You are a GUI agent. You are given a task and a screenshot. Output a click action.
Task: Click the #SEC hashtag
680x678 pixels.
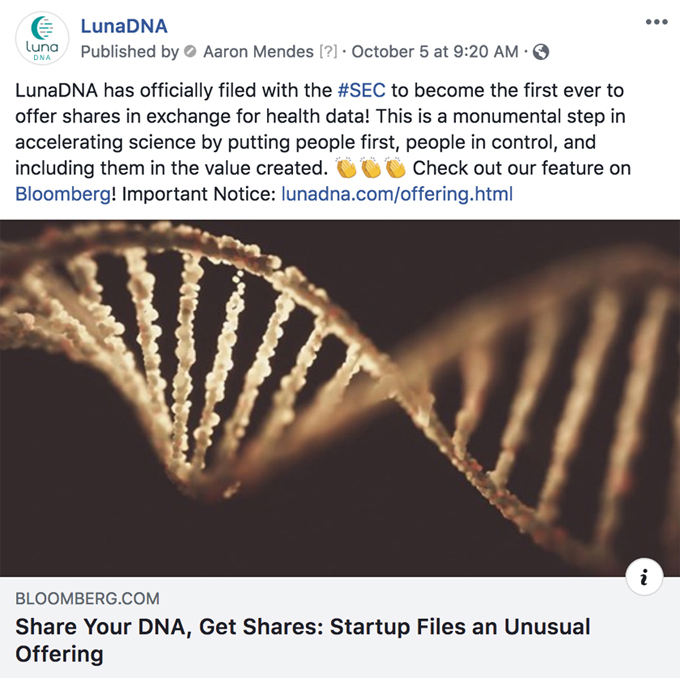361,90
